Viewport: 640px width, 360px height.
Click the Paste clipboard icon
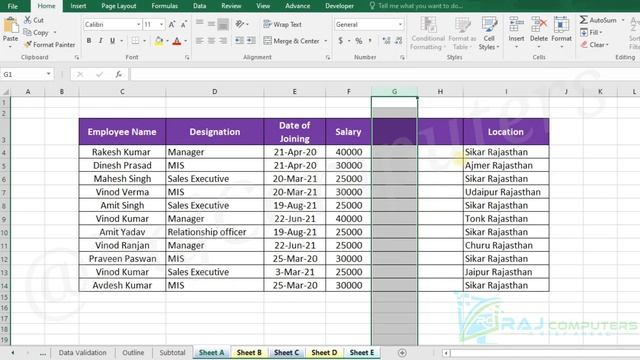10,26
